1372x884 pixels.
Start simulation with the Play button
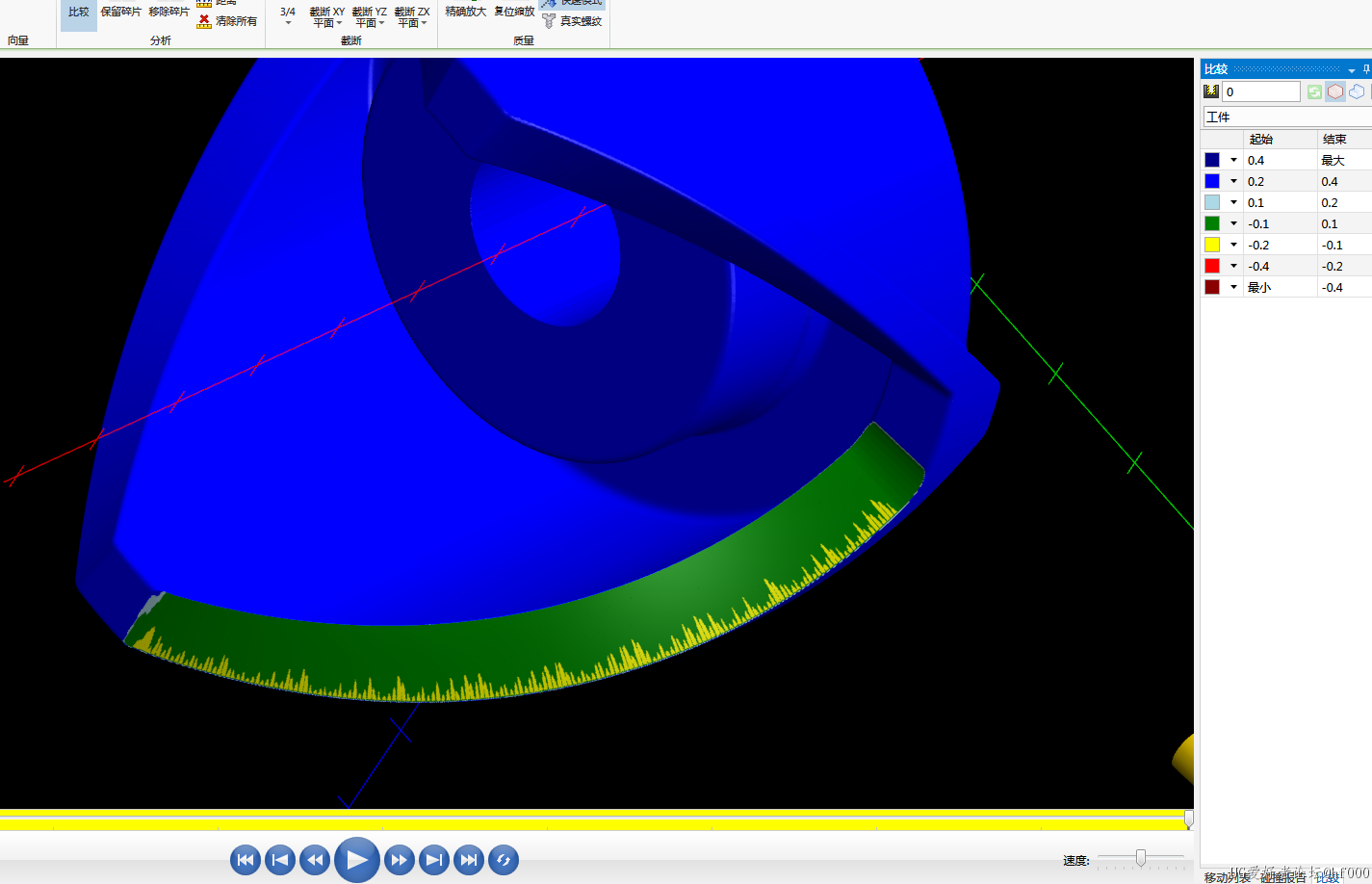[357, 860]
